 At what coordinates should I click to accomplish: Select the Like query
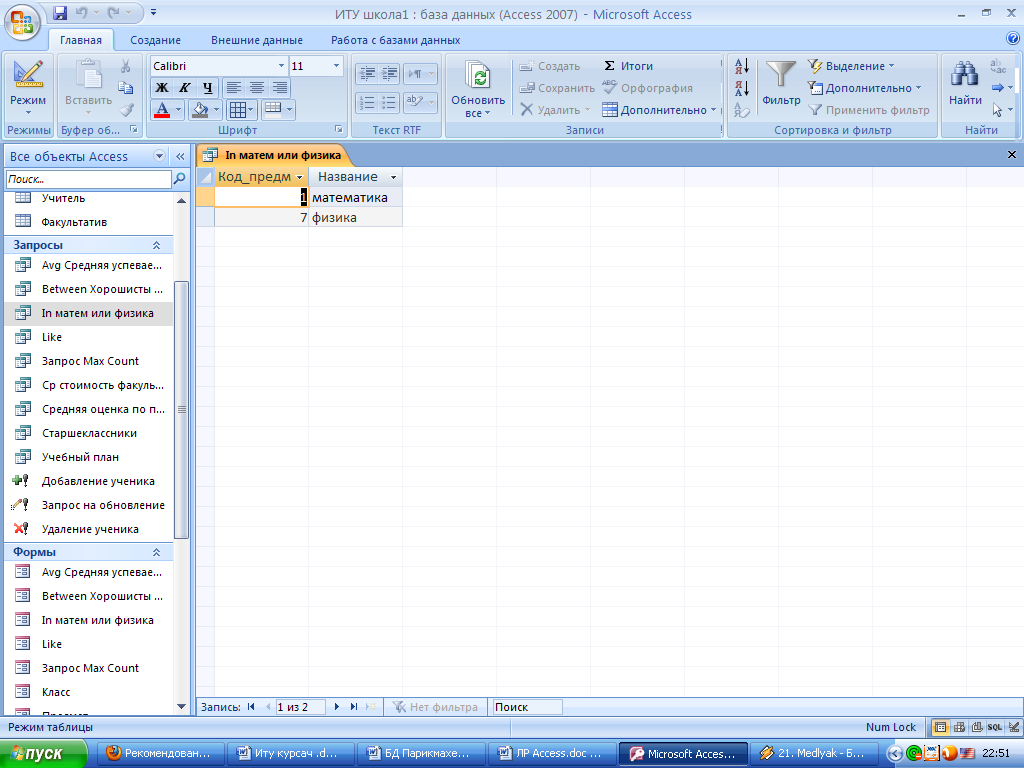click(89, 337)
